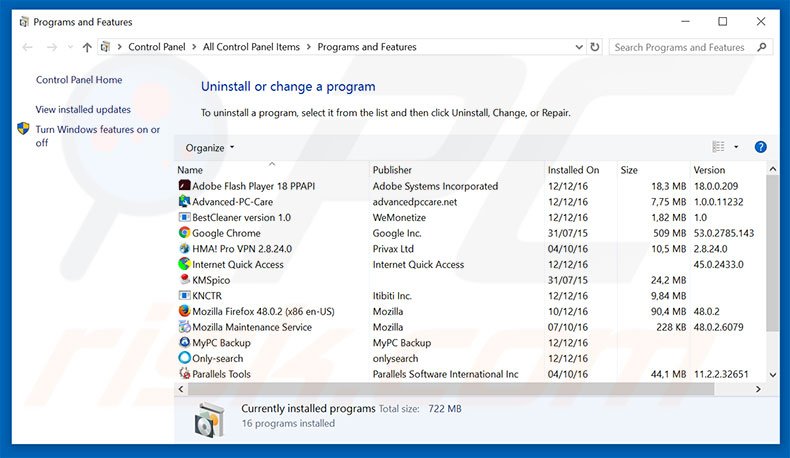Click the MyPC Backup program icon
Viewport: 790px width, 458px height.
point(184,342)
